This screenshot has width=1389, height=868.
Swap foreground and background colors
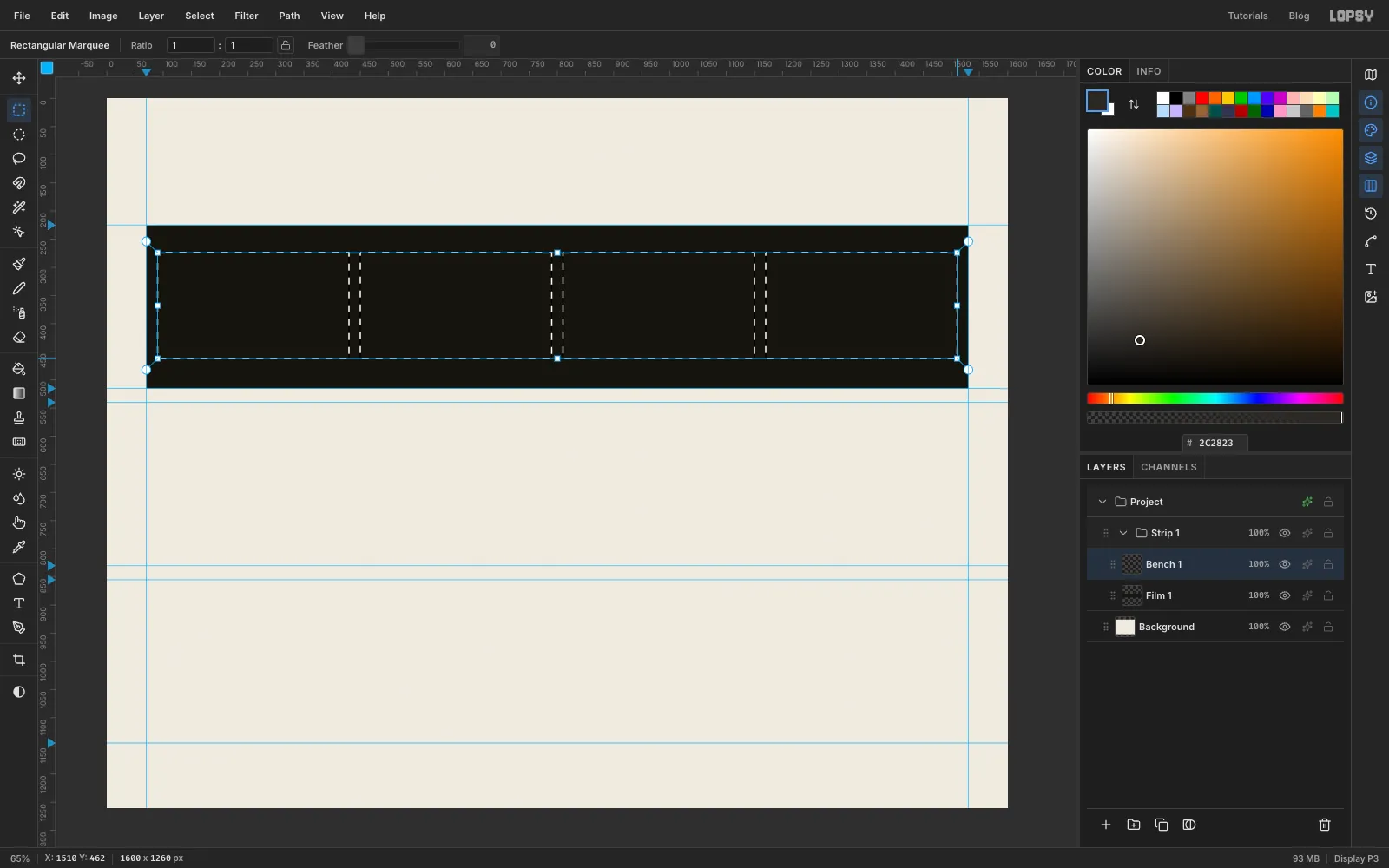coord(1134,104)
